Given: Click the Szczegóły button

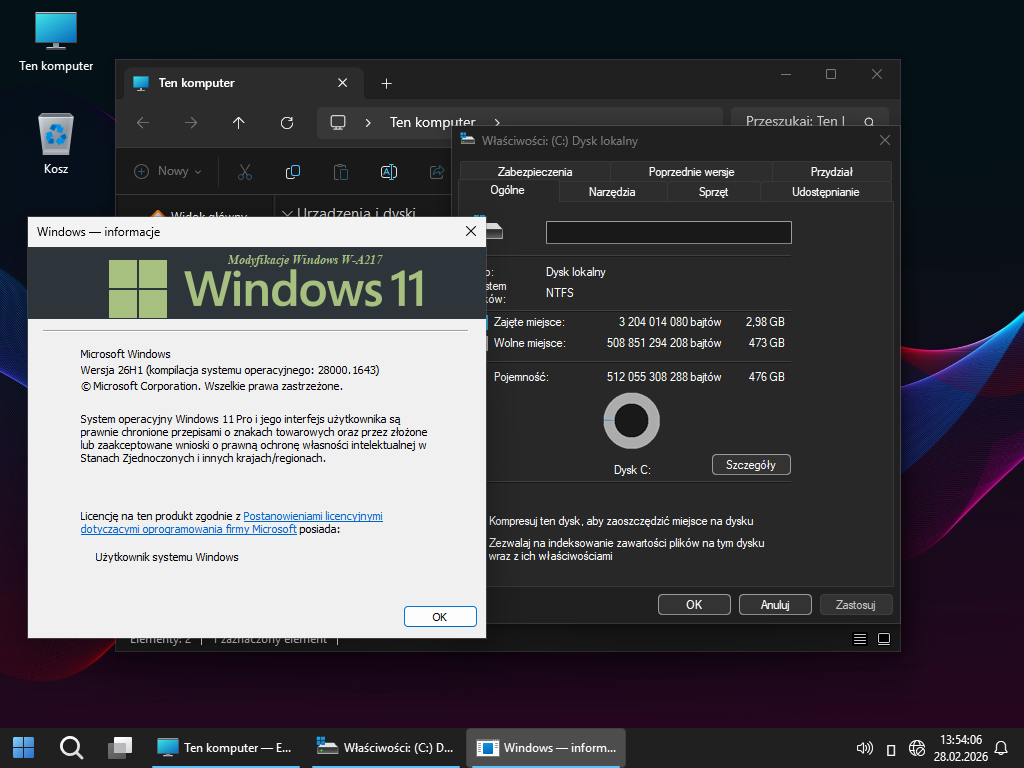Looking at the screenshot, I should coord(751,465).
